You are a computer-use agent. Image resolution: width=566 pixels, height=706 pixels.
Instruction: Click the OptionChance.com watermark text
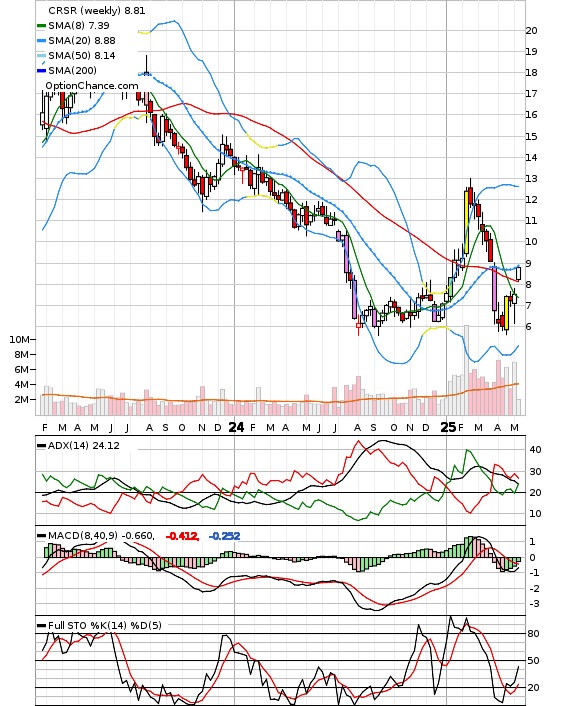tap(92, 86)
